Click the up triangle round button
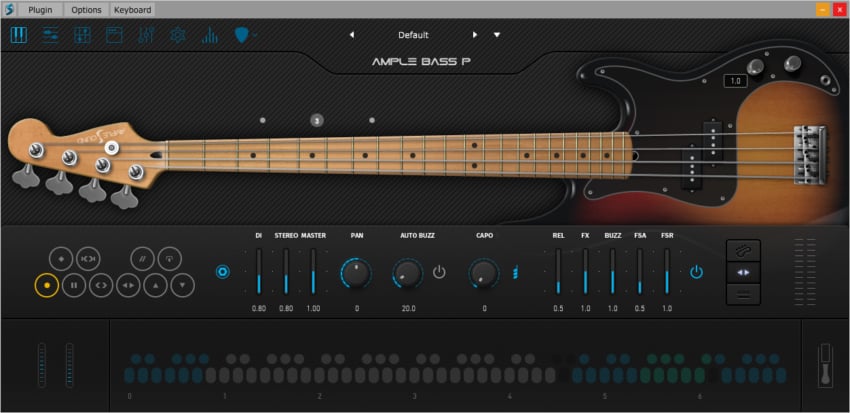The width and height of the screenshot is (850, 413). (x=155, y=284)
